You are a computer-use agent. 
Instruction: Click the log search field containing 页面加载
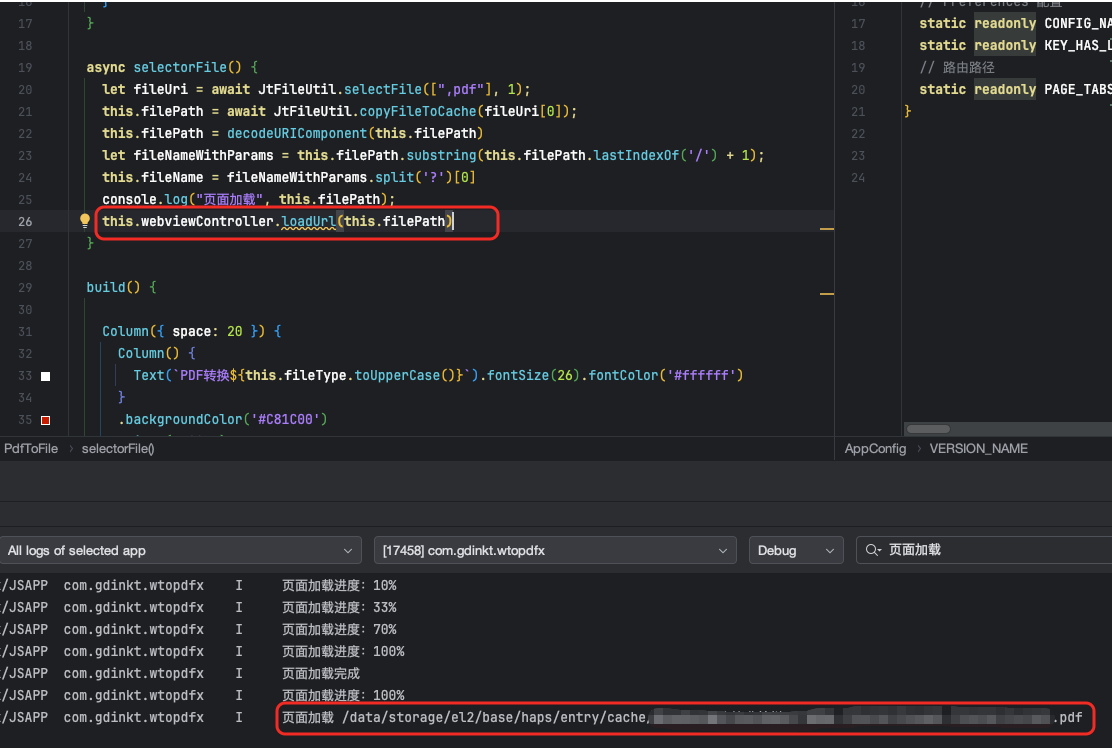coord(990,550)
